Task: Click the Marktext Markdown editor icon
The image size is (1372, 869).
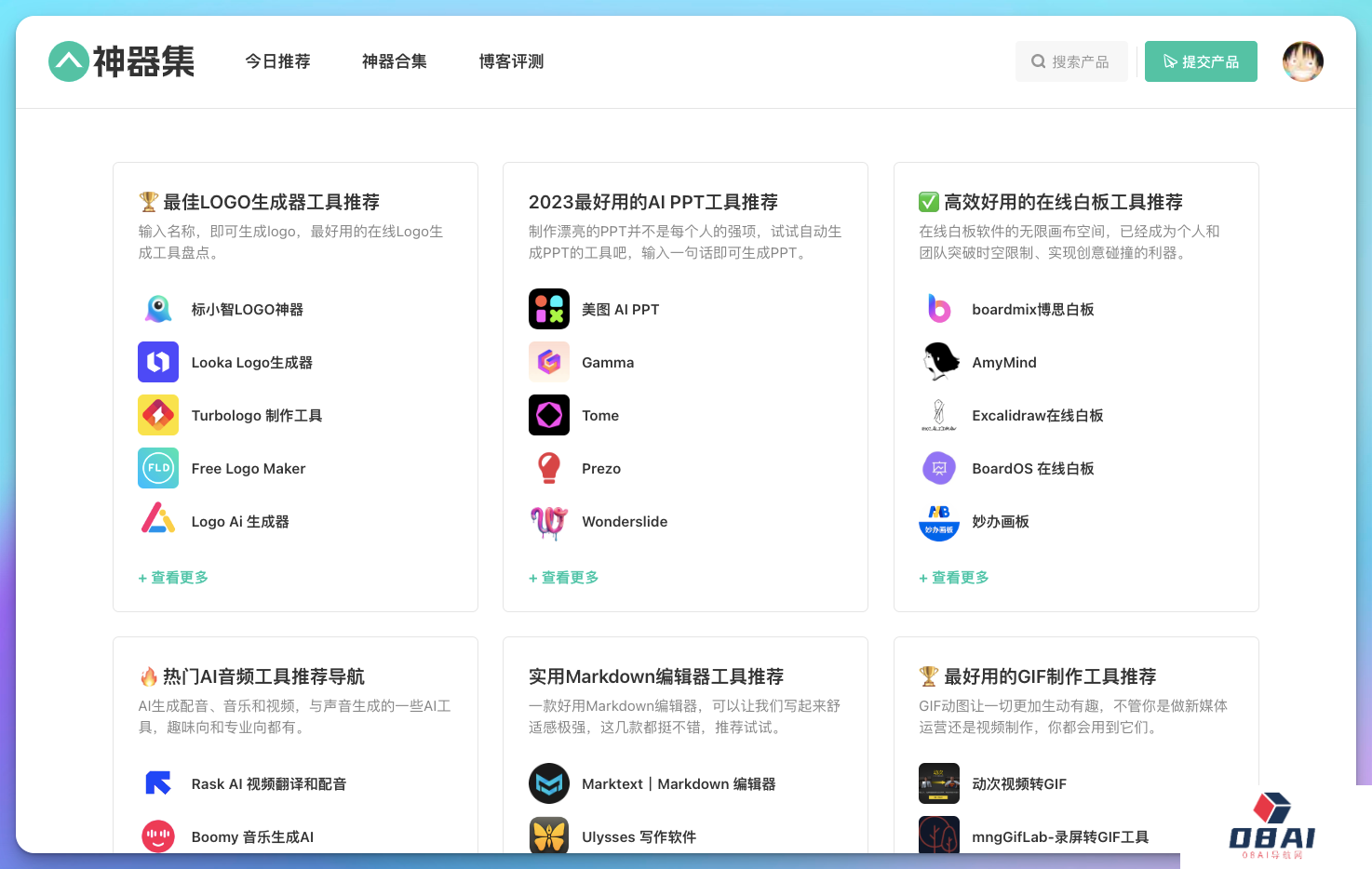Action: pos(549,783)
